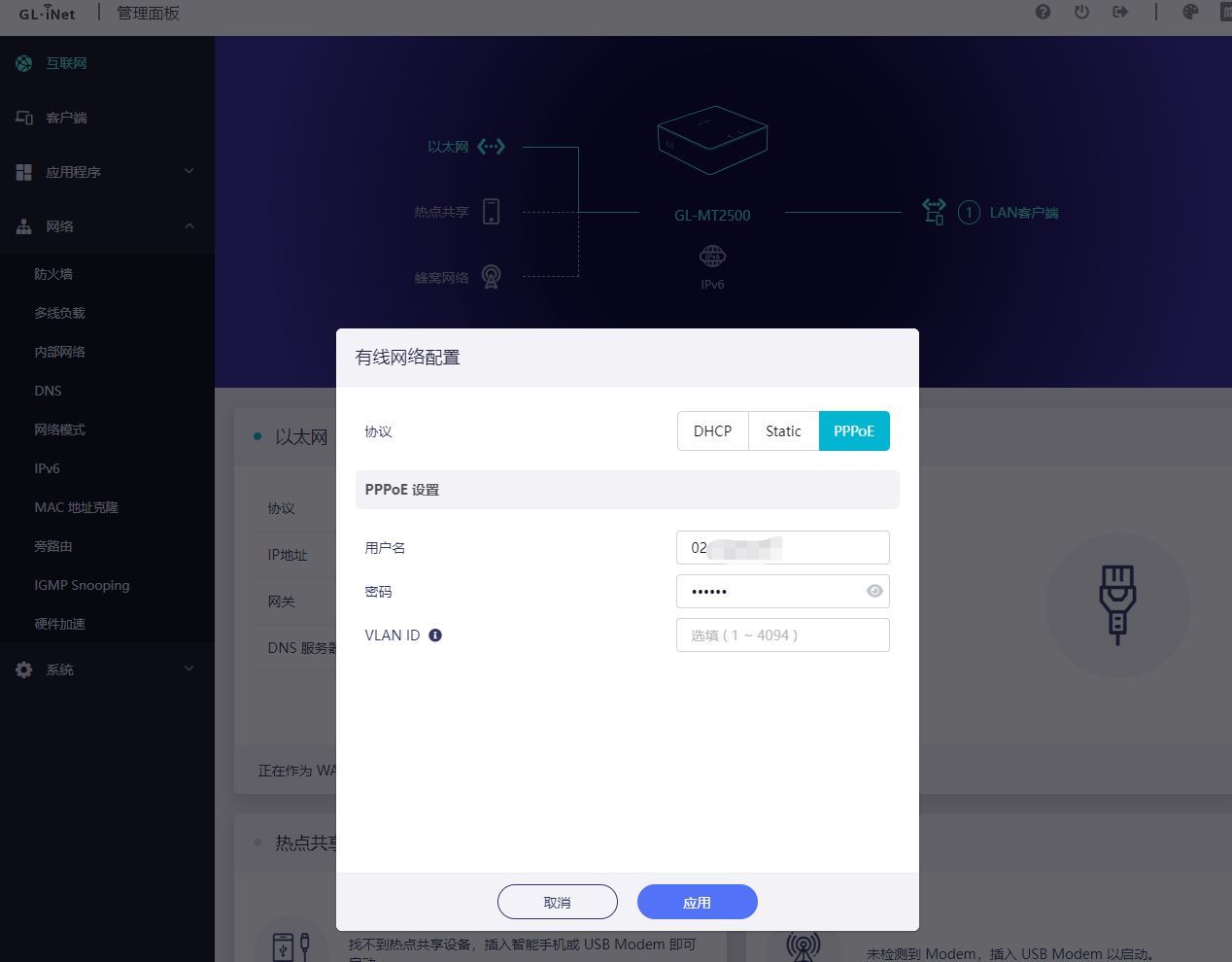1232x962 pixels.
Task: Select the Static protocol option
Action: tap(783, 431)
